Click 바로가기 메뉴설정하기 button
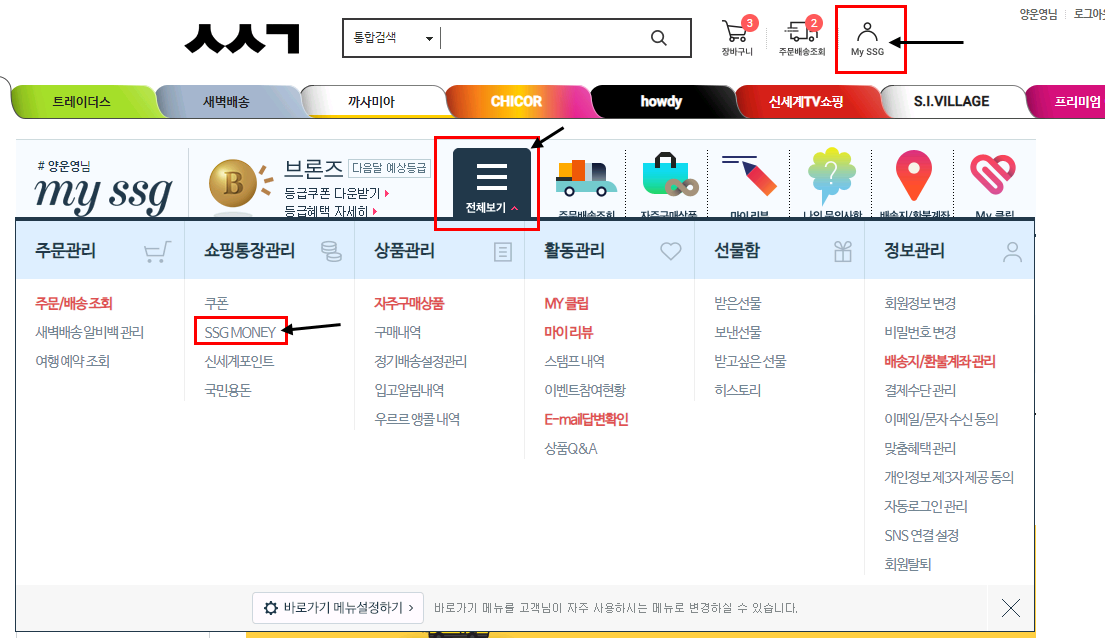 338,608
